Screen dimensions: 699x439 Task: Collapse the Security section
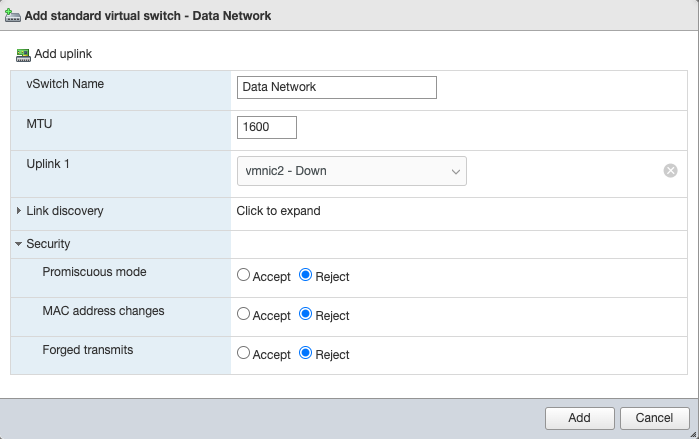[19, 244]
